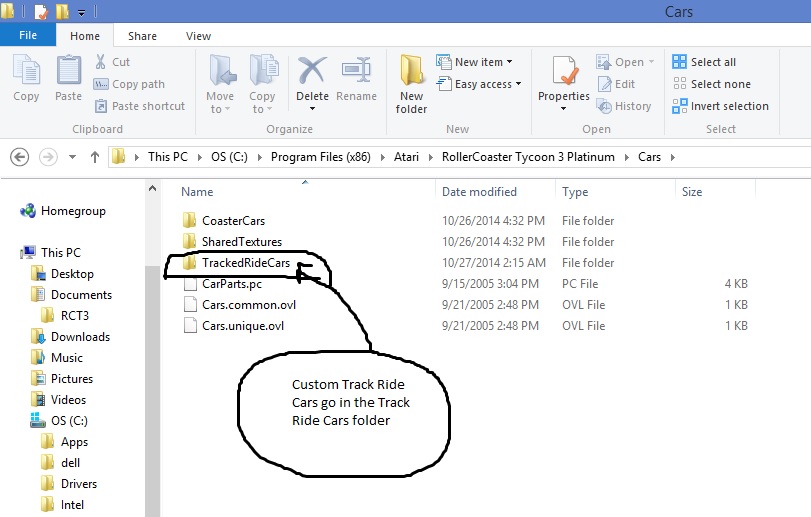The image size is (811, 517).
Task: Choose Paste shortcut in the ribbon
Action: tap(140, 106)
